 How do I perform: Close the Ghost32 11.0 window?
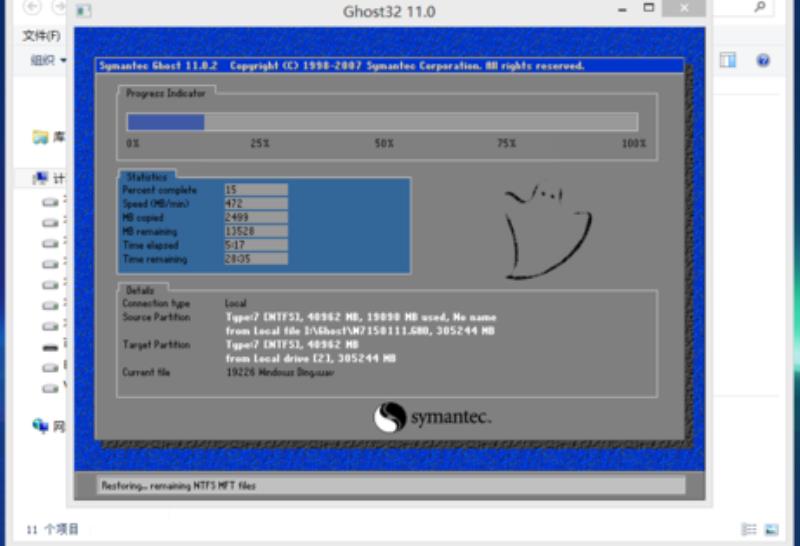pyautogui.click(x=684, y=8)
